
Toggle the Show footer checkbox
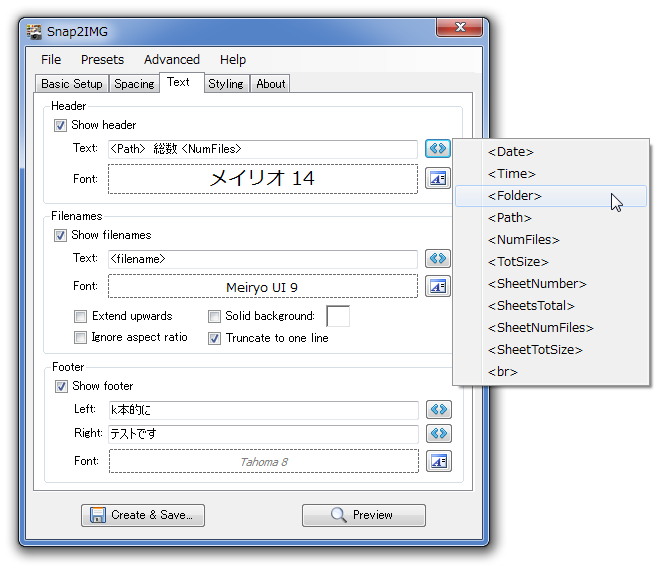(x=61, y=386)
